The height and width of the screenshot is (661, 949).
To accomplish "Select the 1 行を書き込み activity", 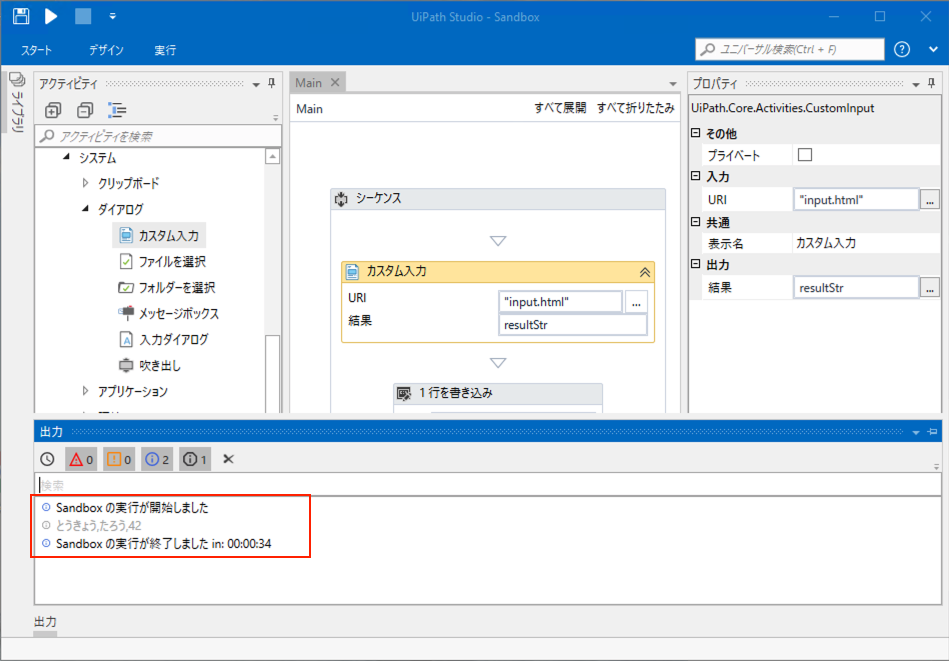I will [497, 393].
